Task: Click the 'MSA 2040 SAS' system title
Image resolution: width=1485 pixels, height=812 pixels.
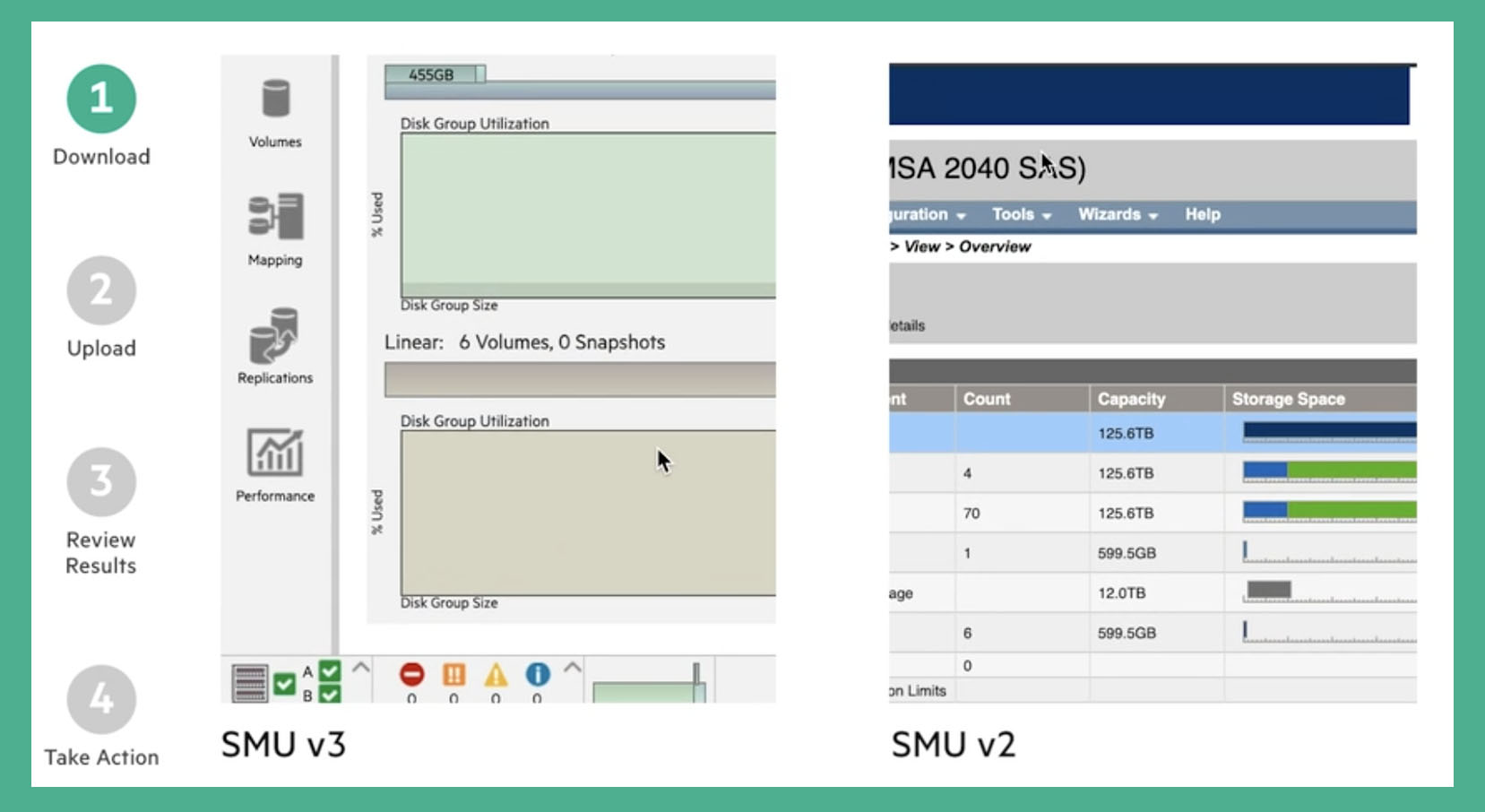Action: [987, 168]
